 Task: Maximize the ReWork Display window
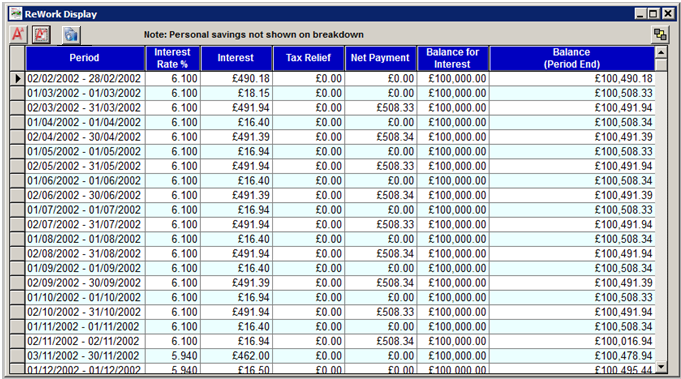click(653, 14)
